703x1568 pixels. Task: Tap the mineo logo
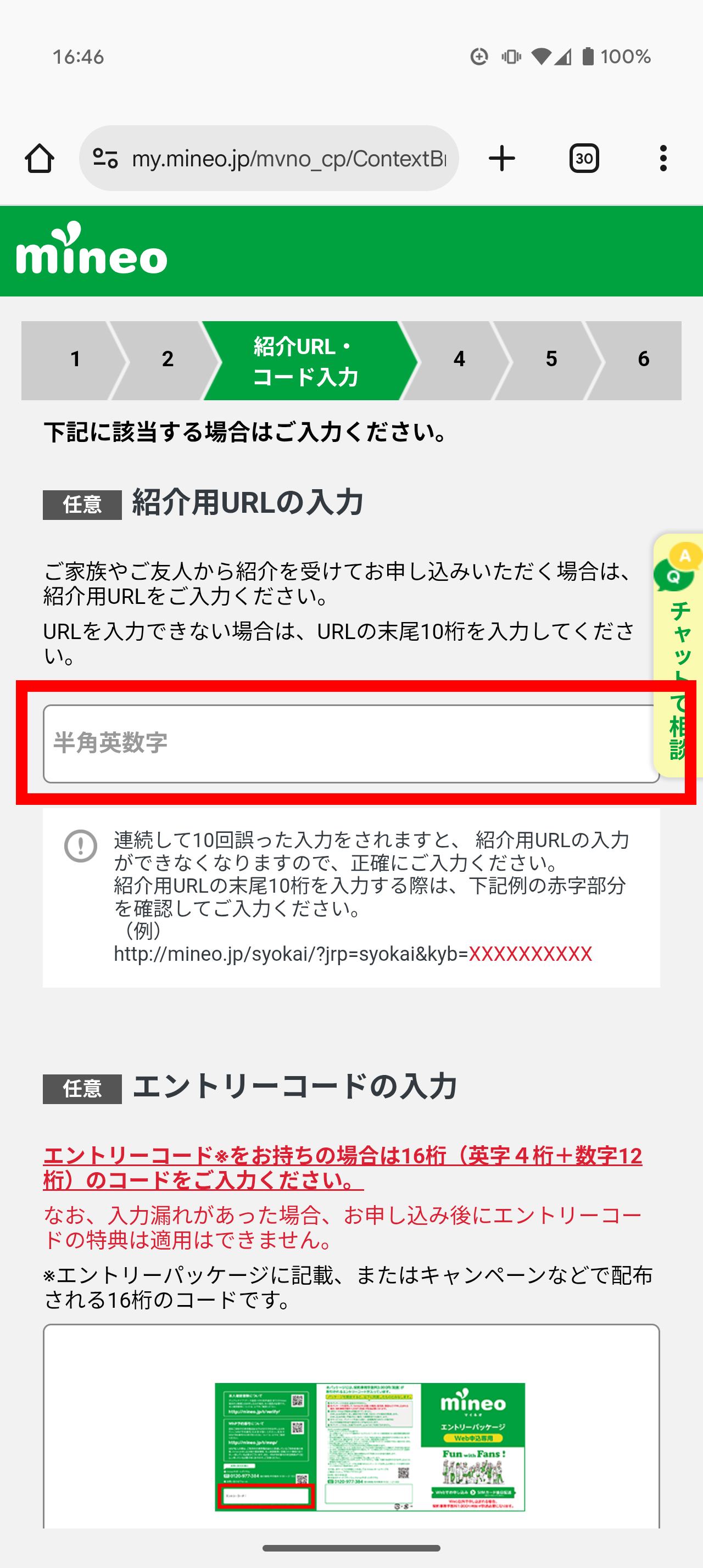click(x=91, y=248)
